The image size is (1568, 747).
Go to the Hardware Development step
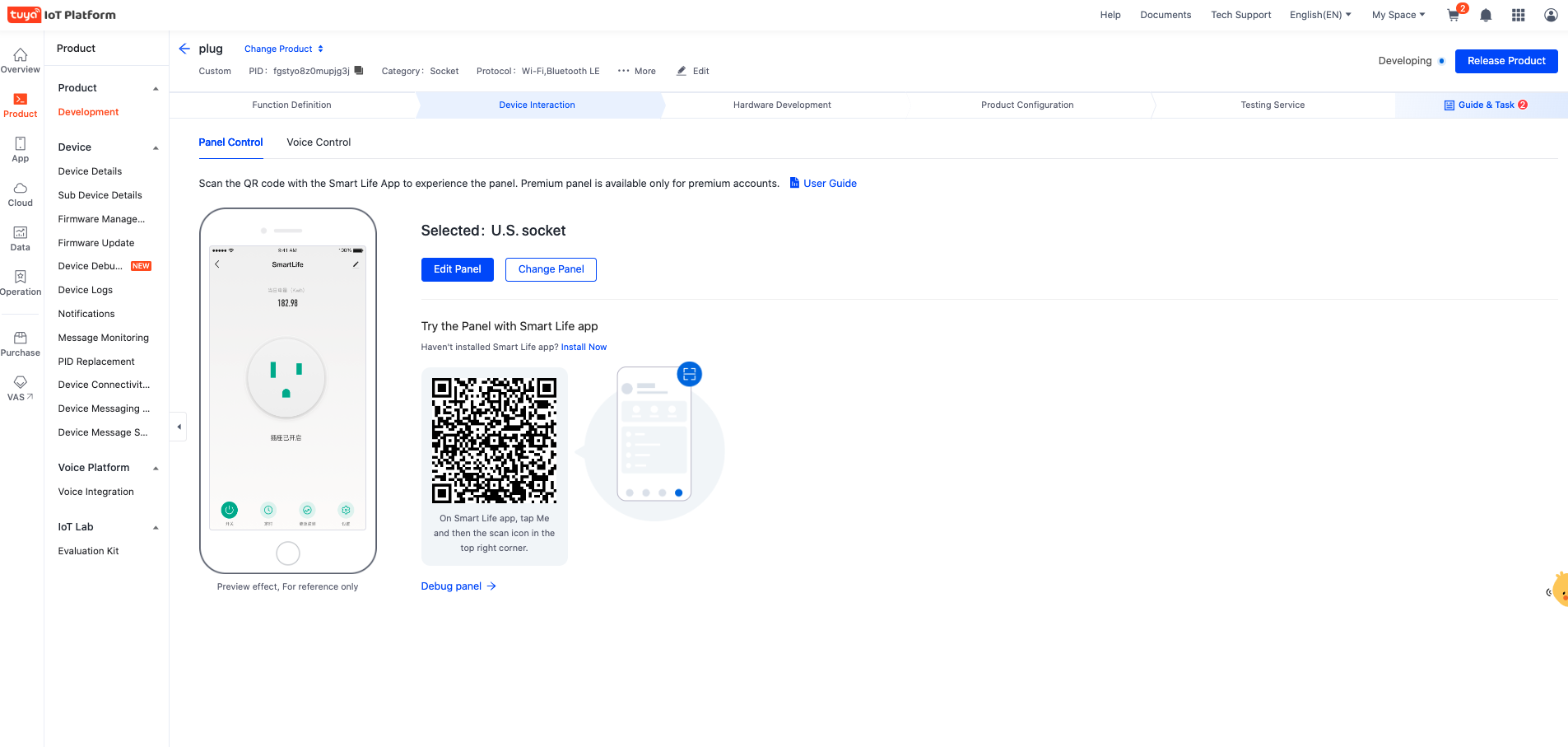(782, 105)
